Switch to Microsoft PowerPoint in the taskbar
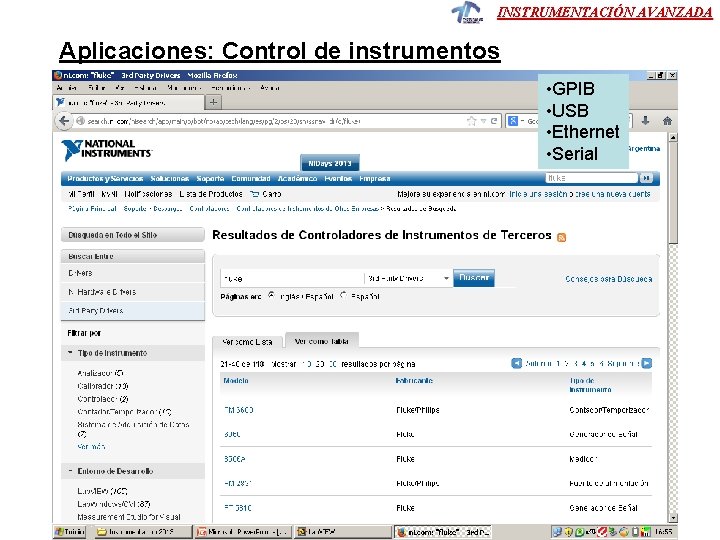 (242, 532)
